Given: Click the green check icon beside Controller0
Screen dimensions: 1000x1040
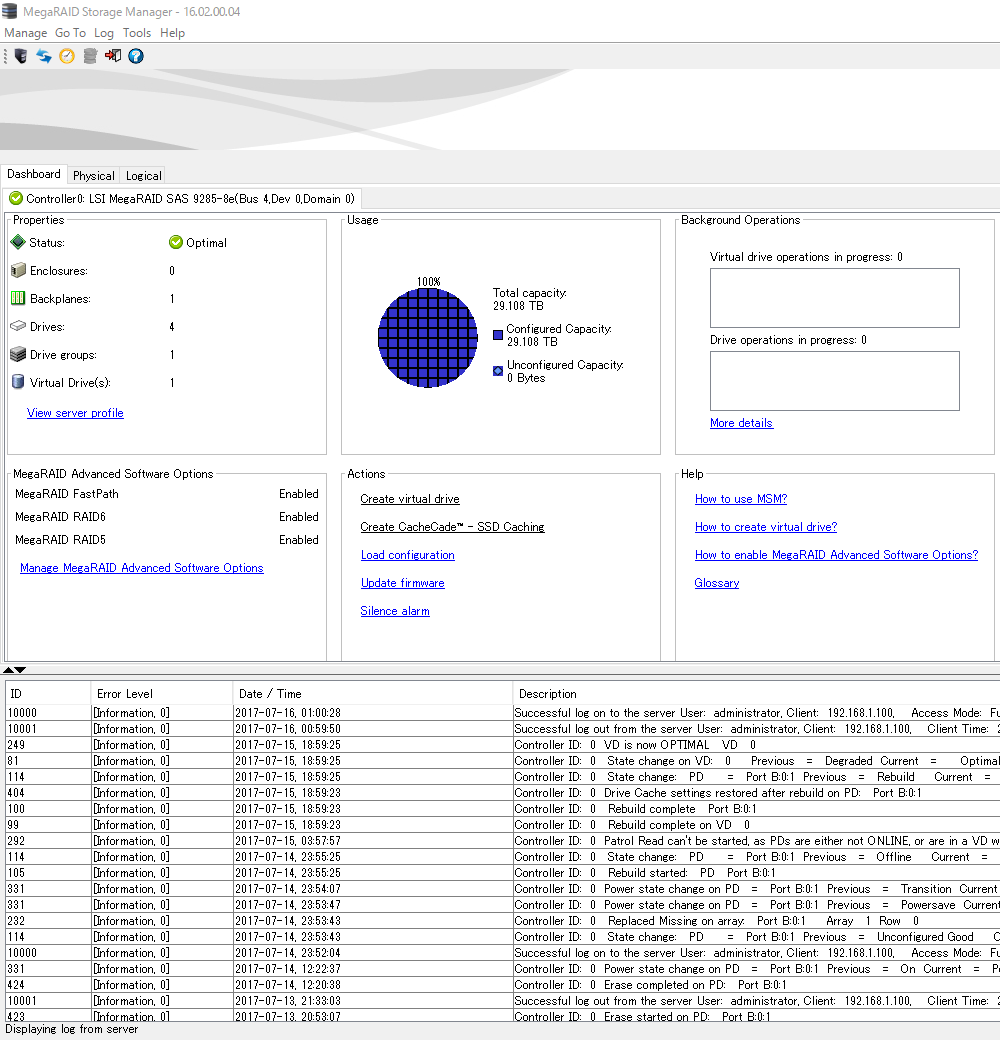Looking at the screenshot, I should (16, 198).
